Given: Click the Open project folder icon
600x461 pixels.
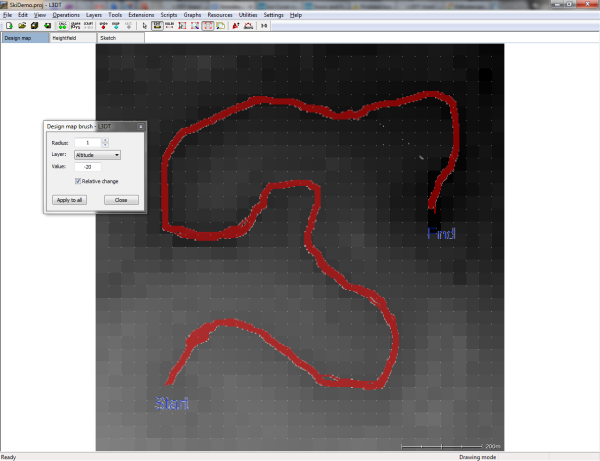Looking at the screenshot, I should click(x=20, y=25).
